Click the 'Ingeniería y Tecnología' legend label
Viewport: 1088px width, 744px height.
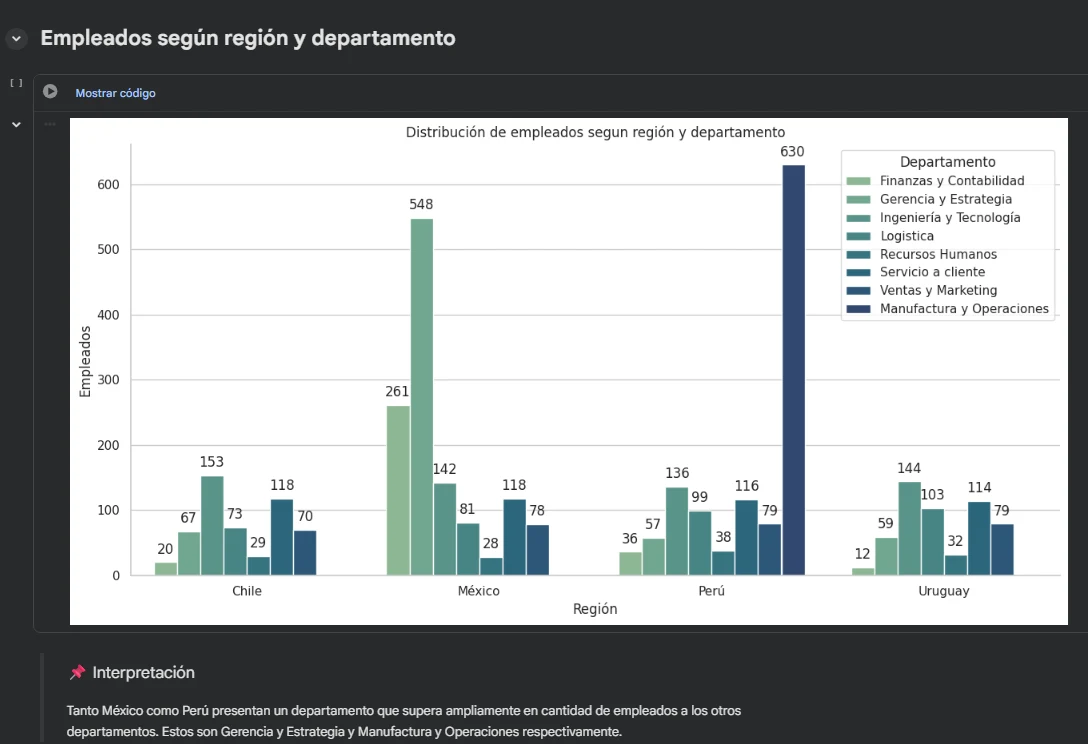click(950, 218)
